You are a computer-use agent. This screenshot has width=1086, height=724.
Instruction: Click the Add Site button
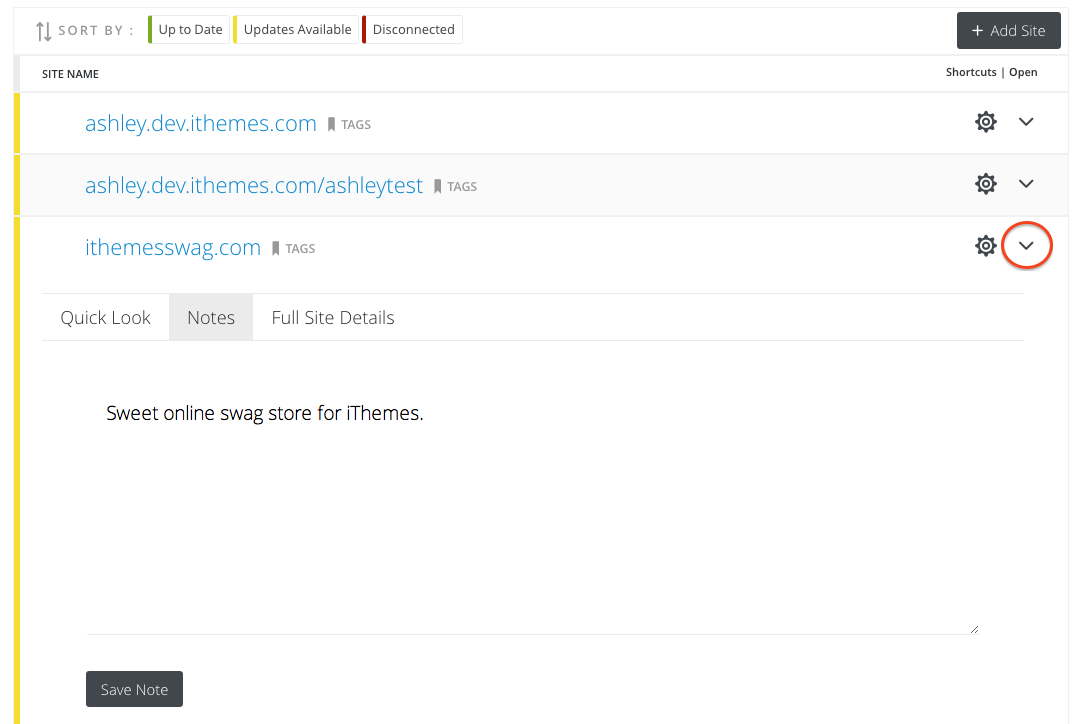[1008, 30]
